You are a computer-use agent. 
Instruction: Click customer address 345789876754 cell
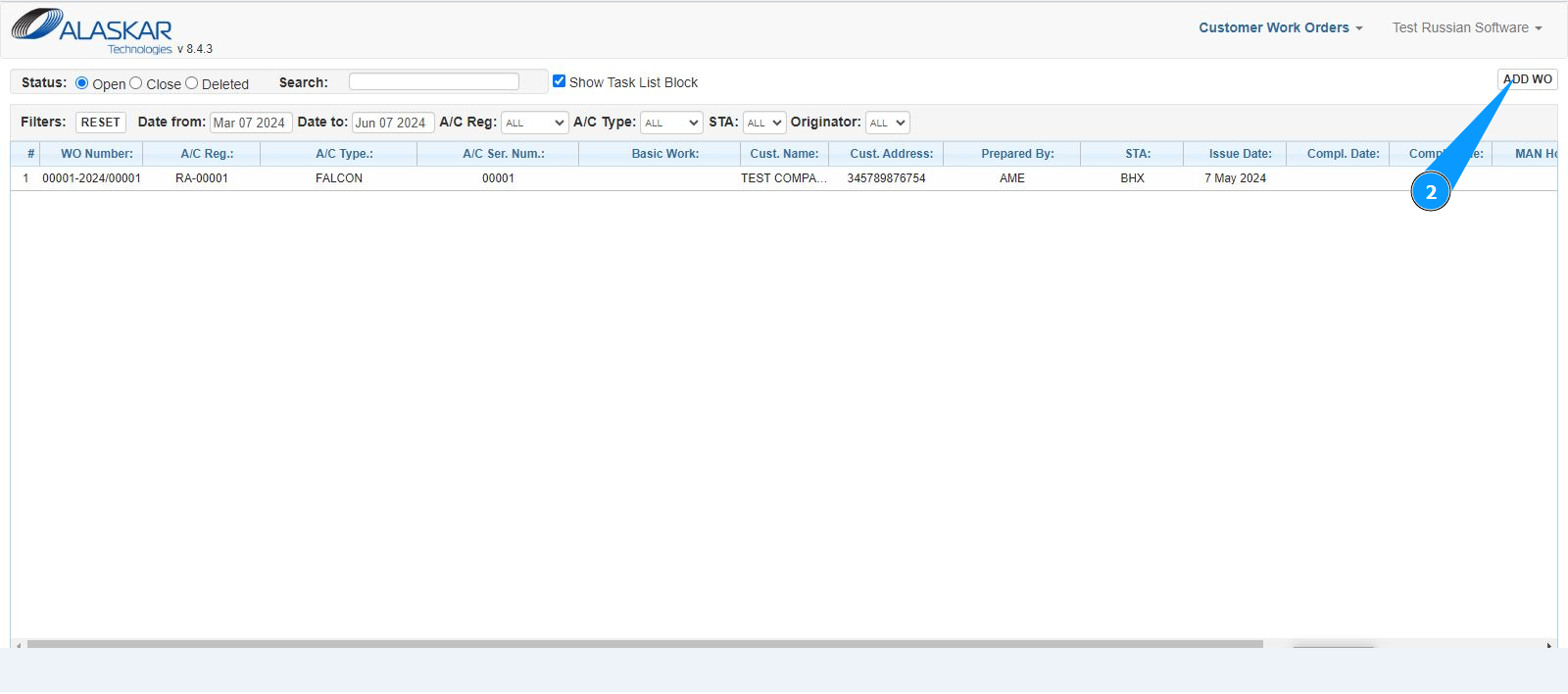886,178
